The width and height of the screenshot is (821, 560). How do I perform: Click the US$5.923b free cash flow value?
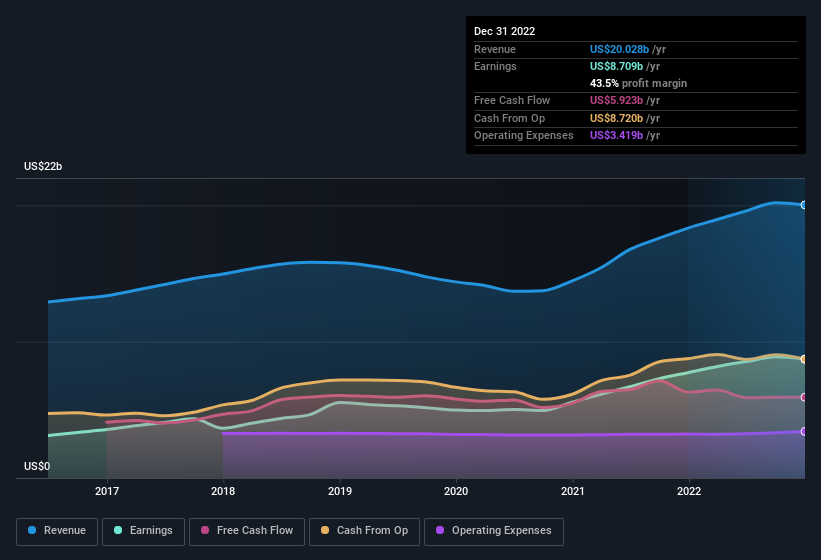click(616, 100)
